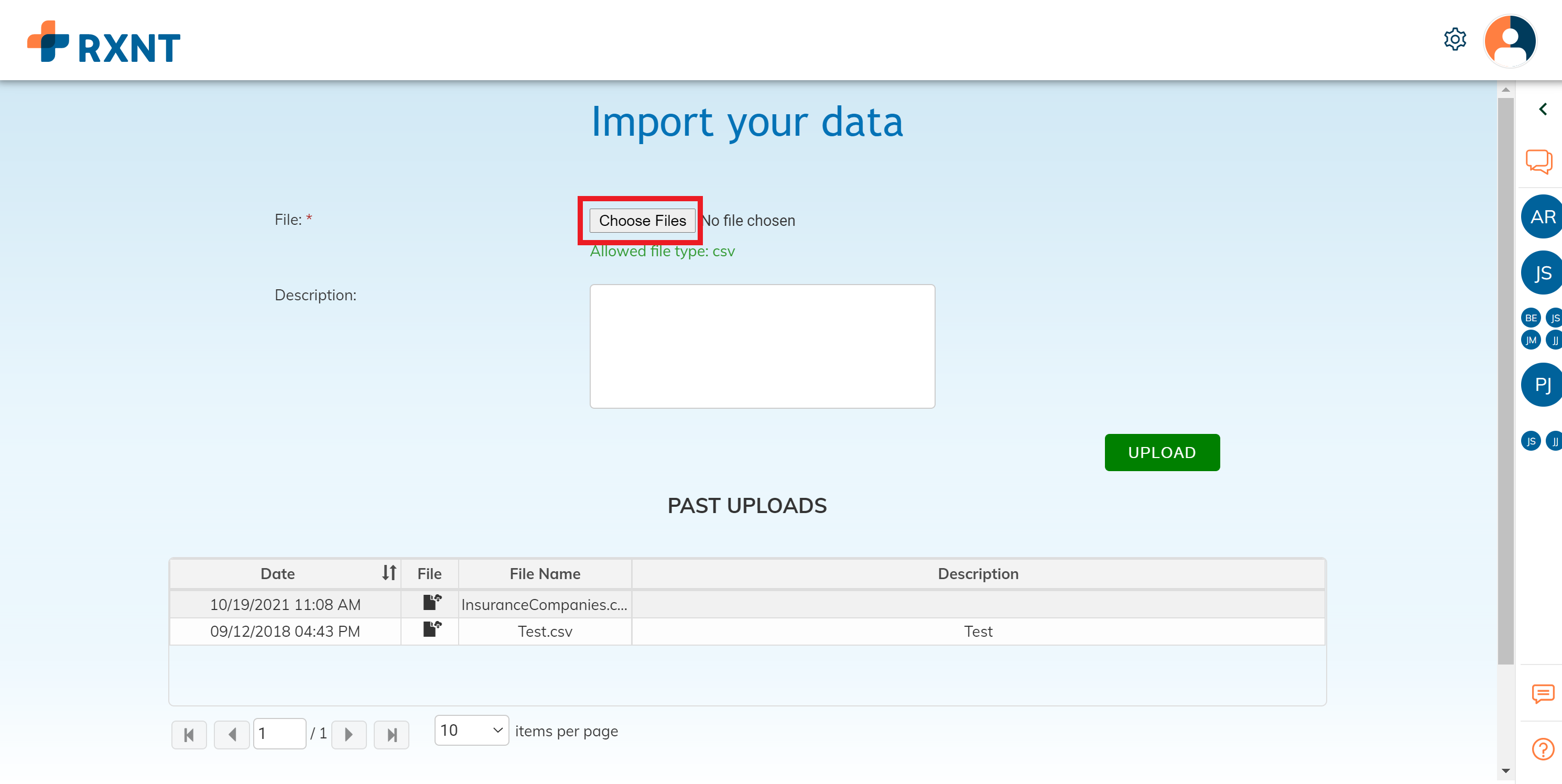Open the message icon near sidebar bottom
This screenshot has height=784, width=1562.
click(1542, 694)
